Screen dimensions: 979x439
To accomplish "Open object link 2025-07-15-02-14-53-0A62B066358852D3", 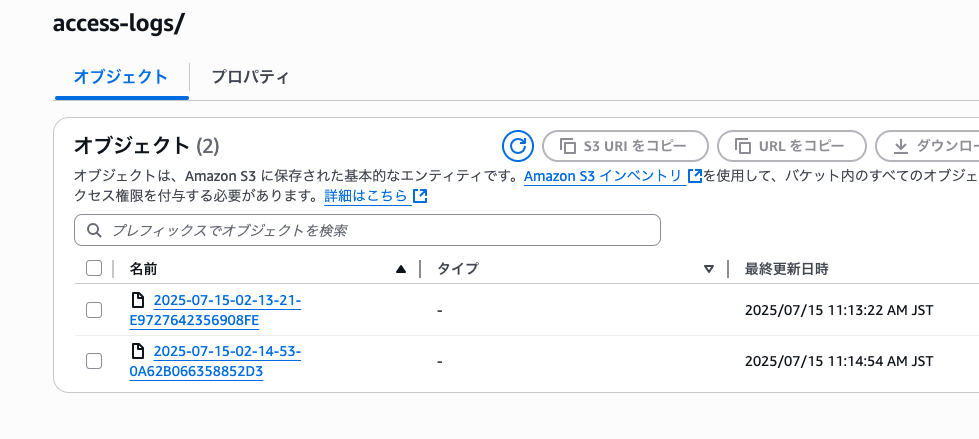I will [x=215, y=362].
